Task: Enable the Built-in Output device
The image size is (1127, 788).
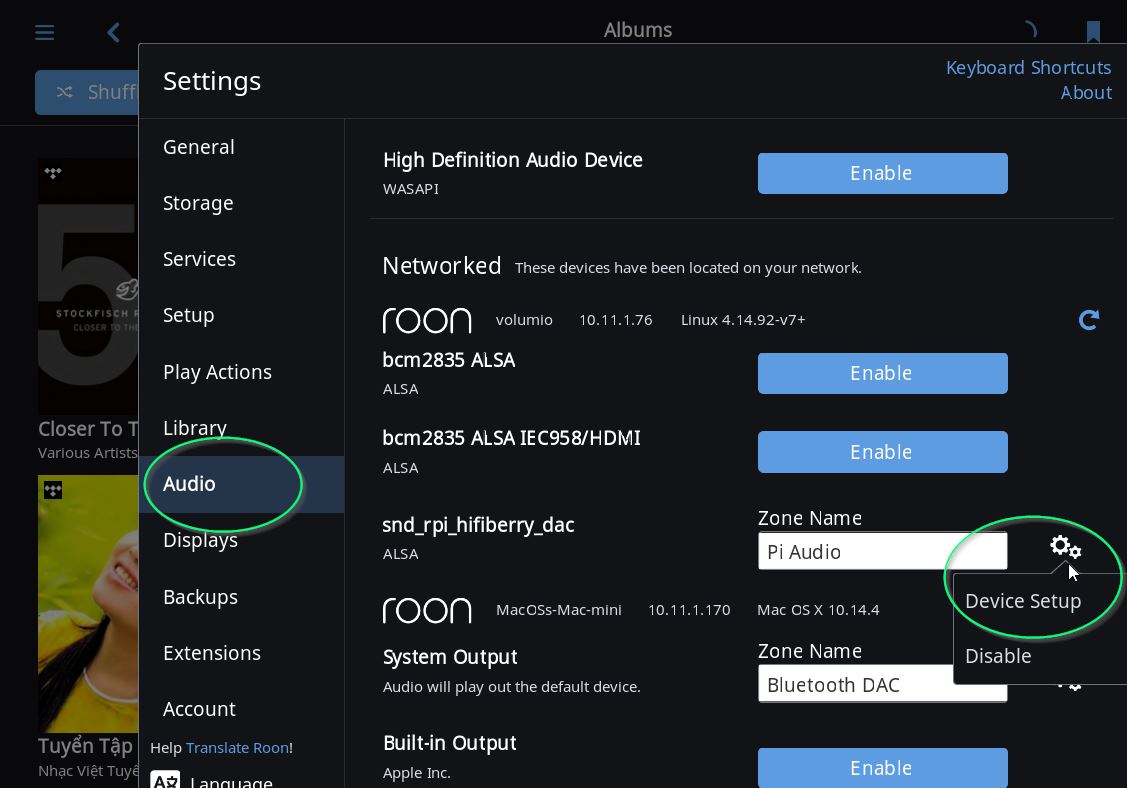Action: 883,768
